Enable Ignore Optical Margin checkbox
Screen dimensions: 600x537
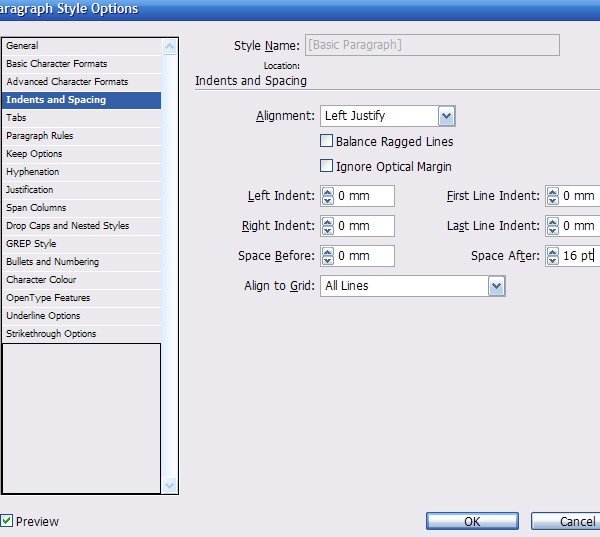[326, 166]
